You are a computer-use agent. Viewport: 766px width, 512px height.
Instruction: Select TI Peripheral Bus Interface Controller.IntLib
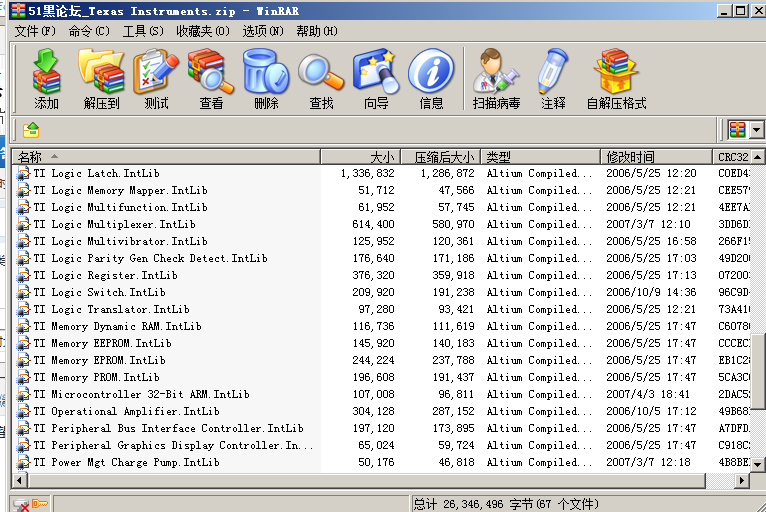click(x=169, y=428)
